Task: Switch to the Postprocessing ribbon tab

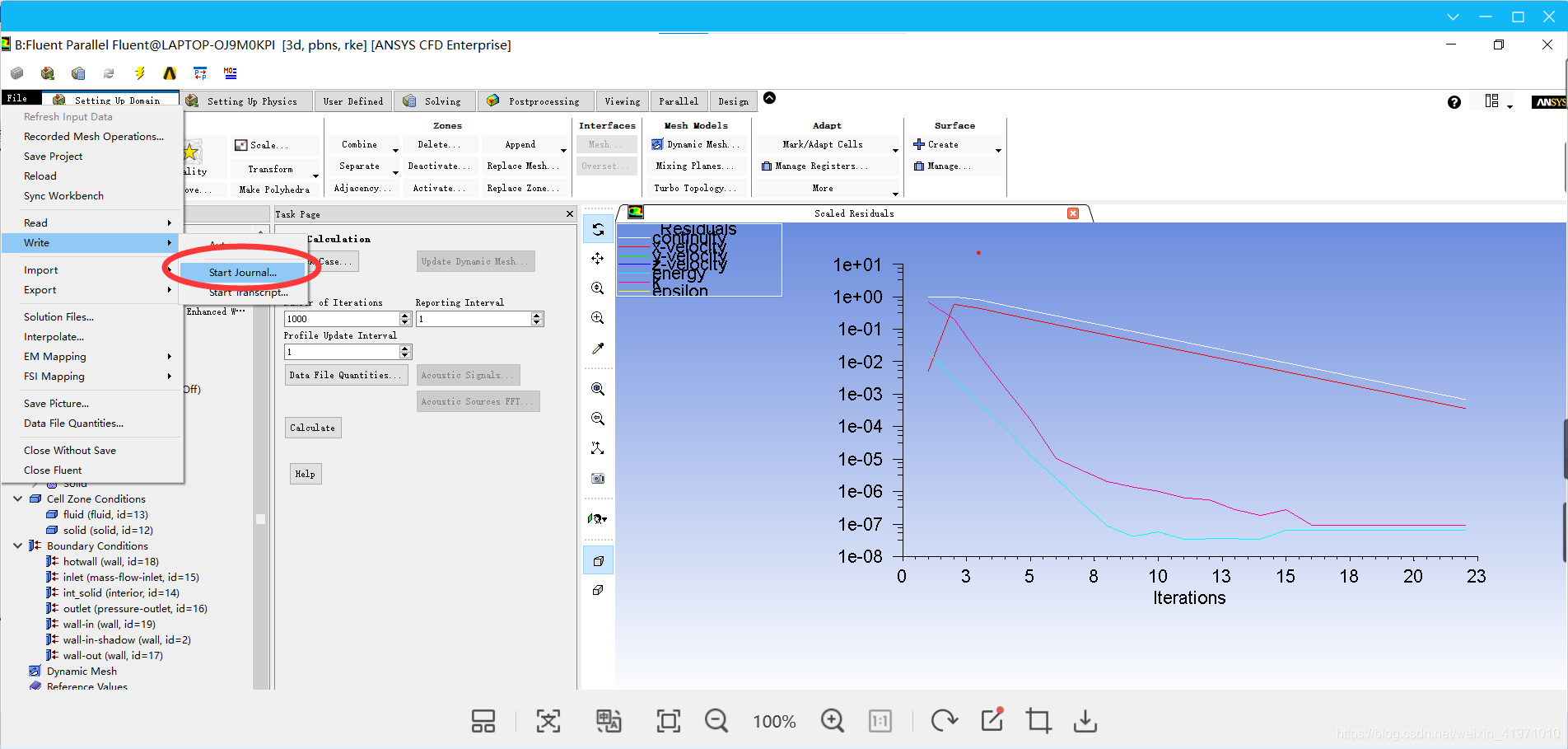Action: tap(534, 101)
